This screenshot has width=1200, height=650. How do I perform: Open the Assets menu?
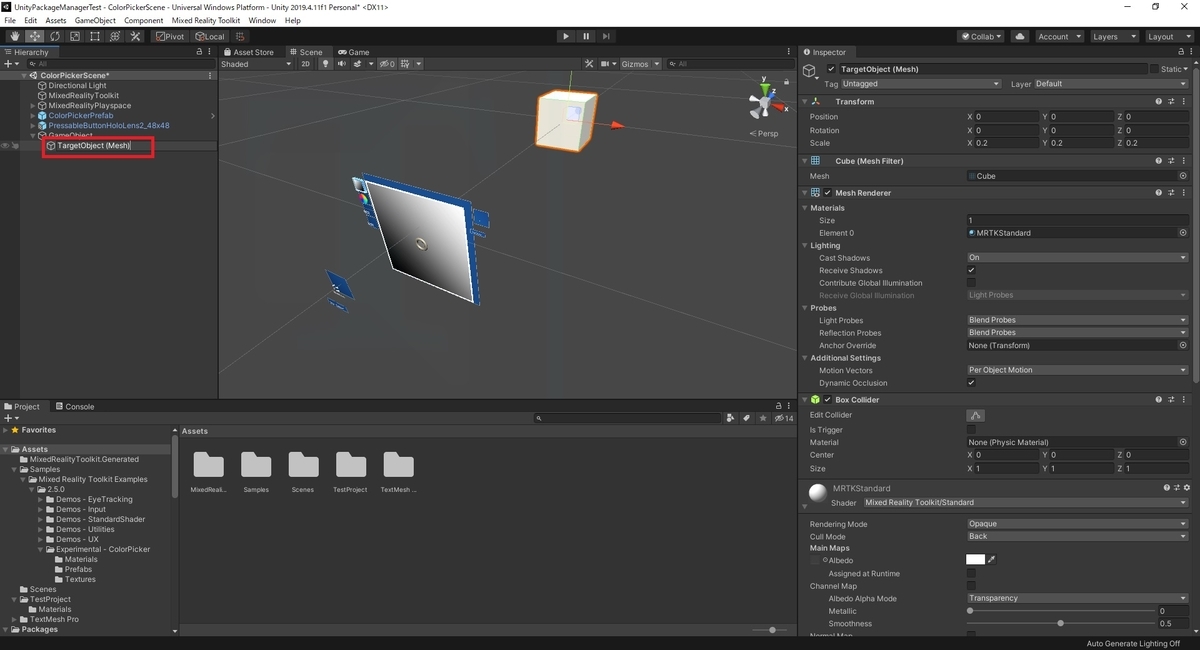[56, 20]
